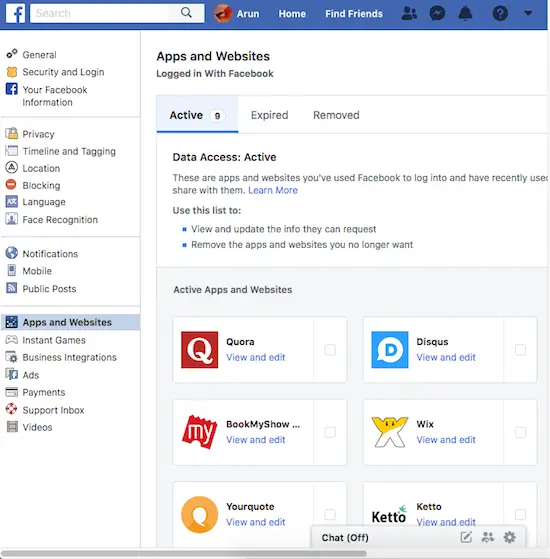Expand the account dropdown arrow
Screen dimensions: 550x559
click(528, 14)
